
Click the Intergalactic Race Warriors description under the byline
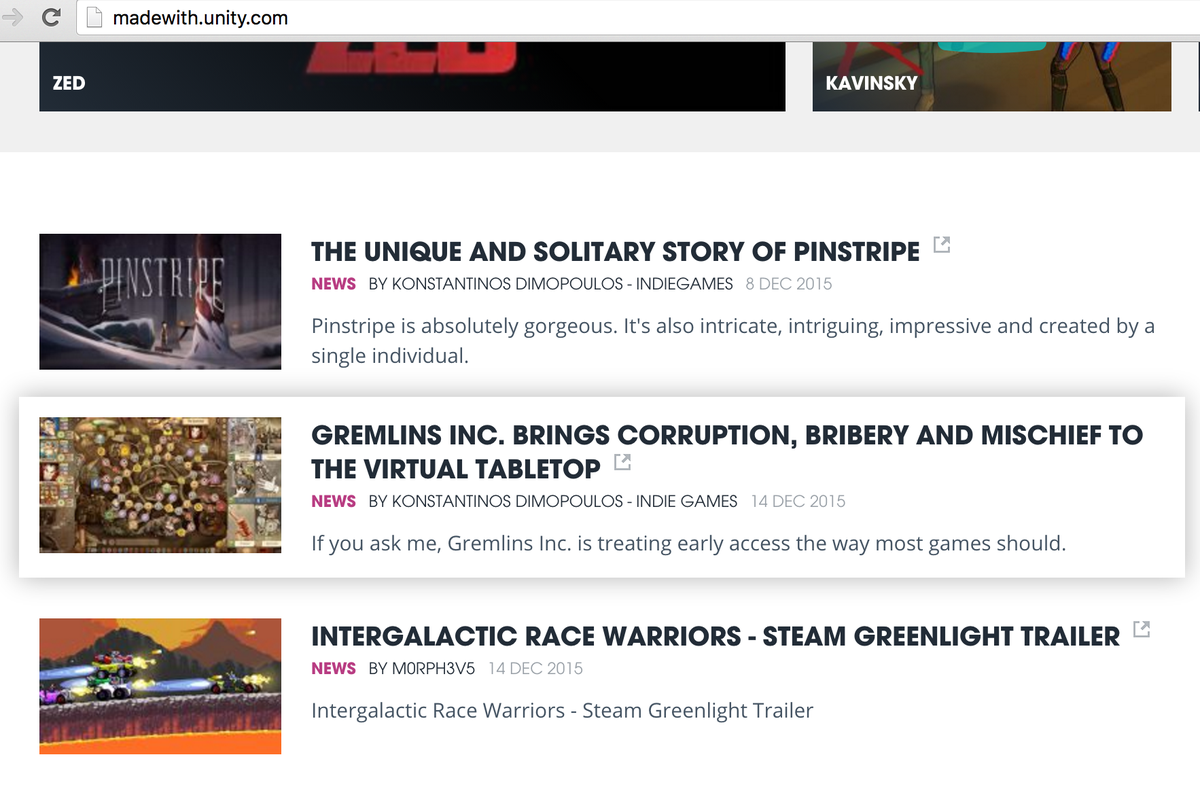click(562, 711)
